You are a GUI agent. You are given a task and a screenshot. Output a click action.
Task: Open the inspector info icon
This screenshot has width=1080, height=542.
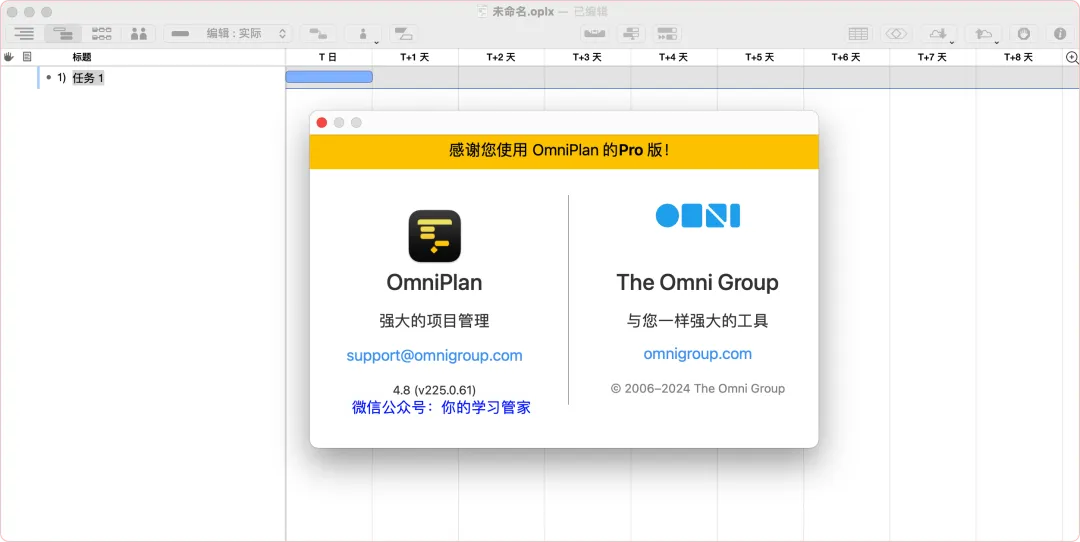pyautogui.click(x=1060, y=33)
